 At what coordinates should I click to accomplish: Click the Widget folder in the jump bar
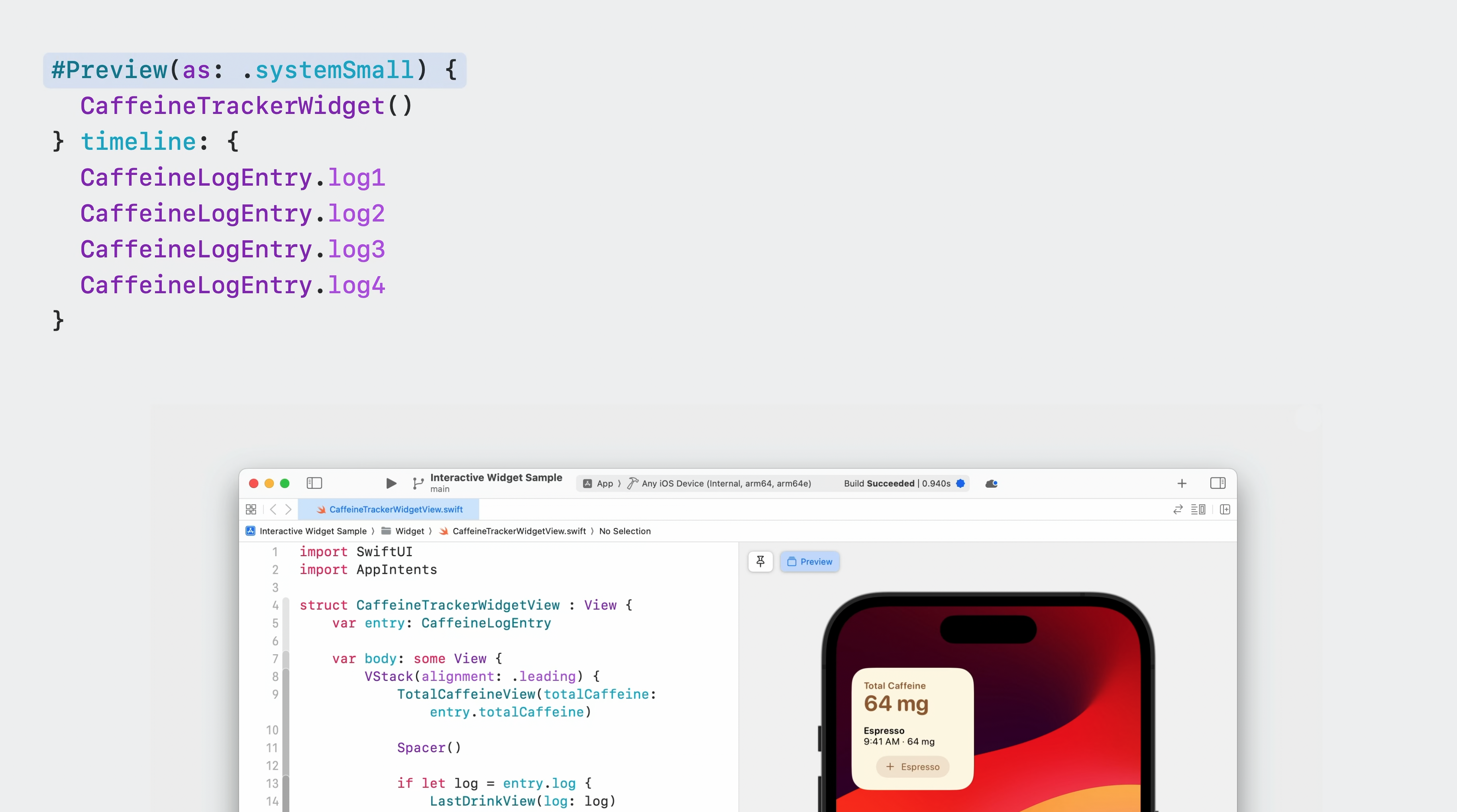click(403, 531)
